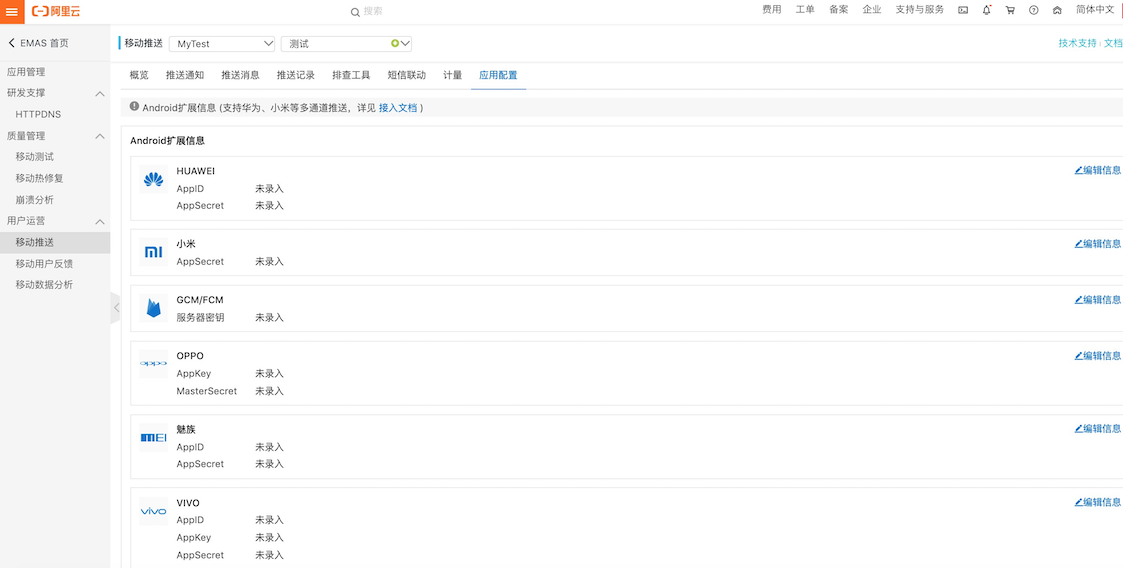1123x568 pixels.
Task: Open the MyTest app dropdown
Action: [222, 44]
